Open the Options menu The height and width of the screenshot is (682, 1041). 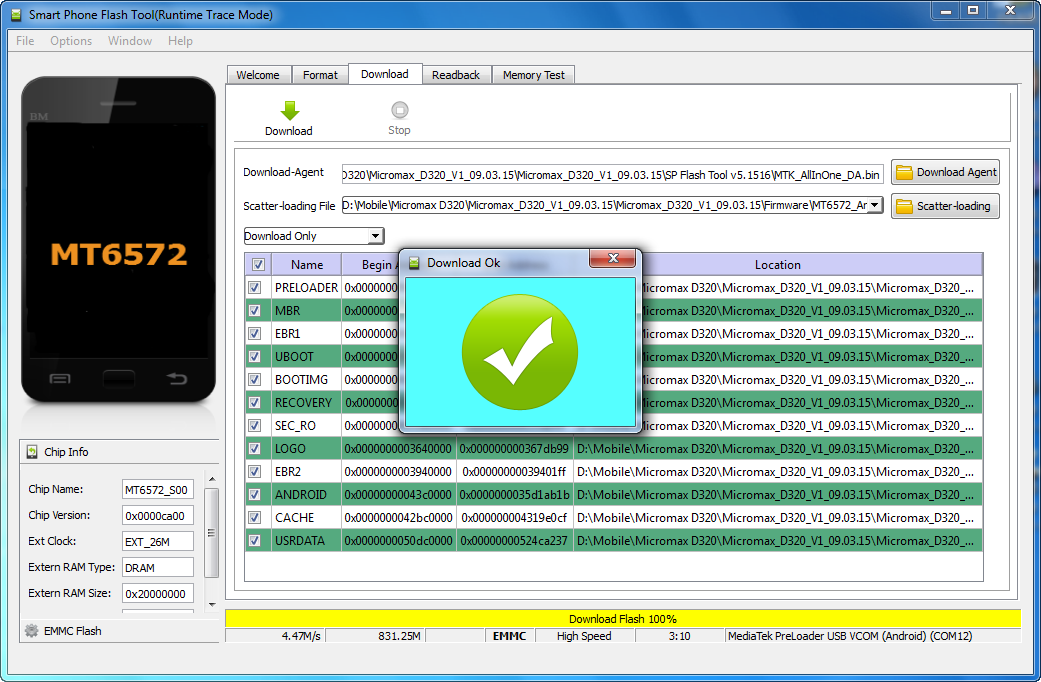click(x=71, y=41)
